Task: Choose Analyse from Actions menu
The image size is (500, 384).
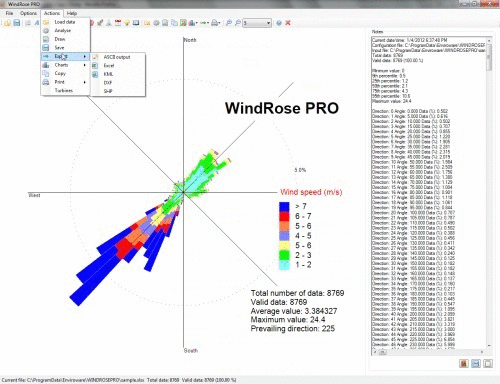Action: click(x=65, y=31)
